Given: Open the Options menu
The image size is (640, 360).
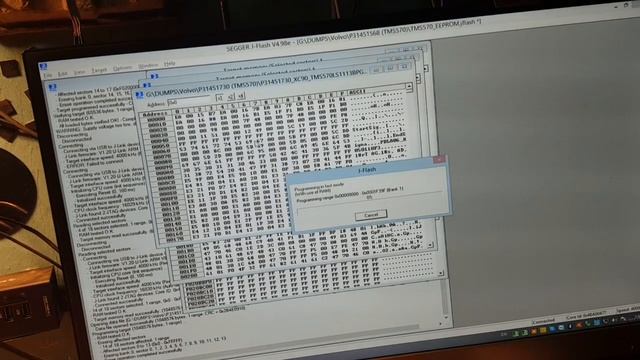Looking at the screenshot, I should coord(122,68).
